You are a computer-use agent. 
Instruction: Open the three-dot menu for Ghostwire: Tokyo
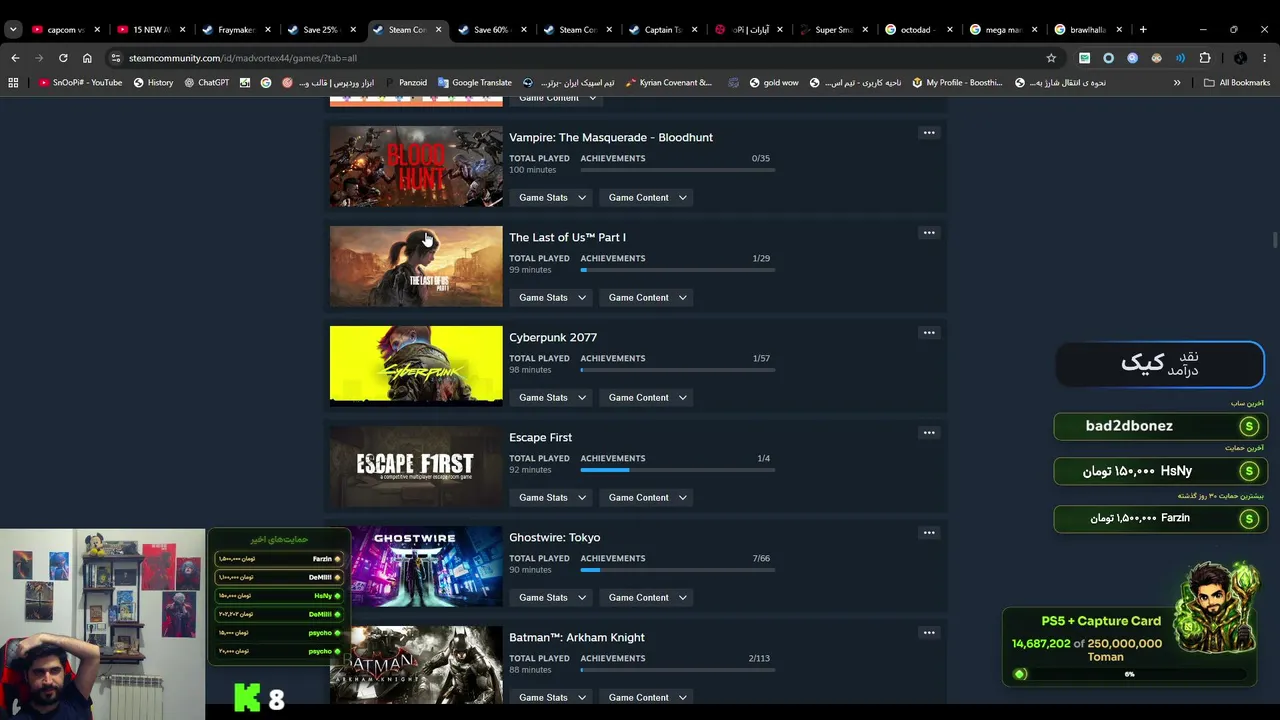929,533
